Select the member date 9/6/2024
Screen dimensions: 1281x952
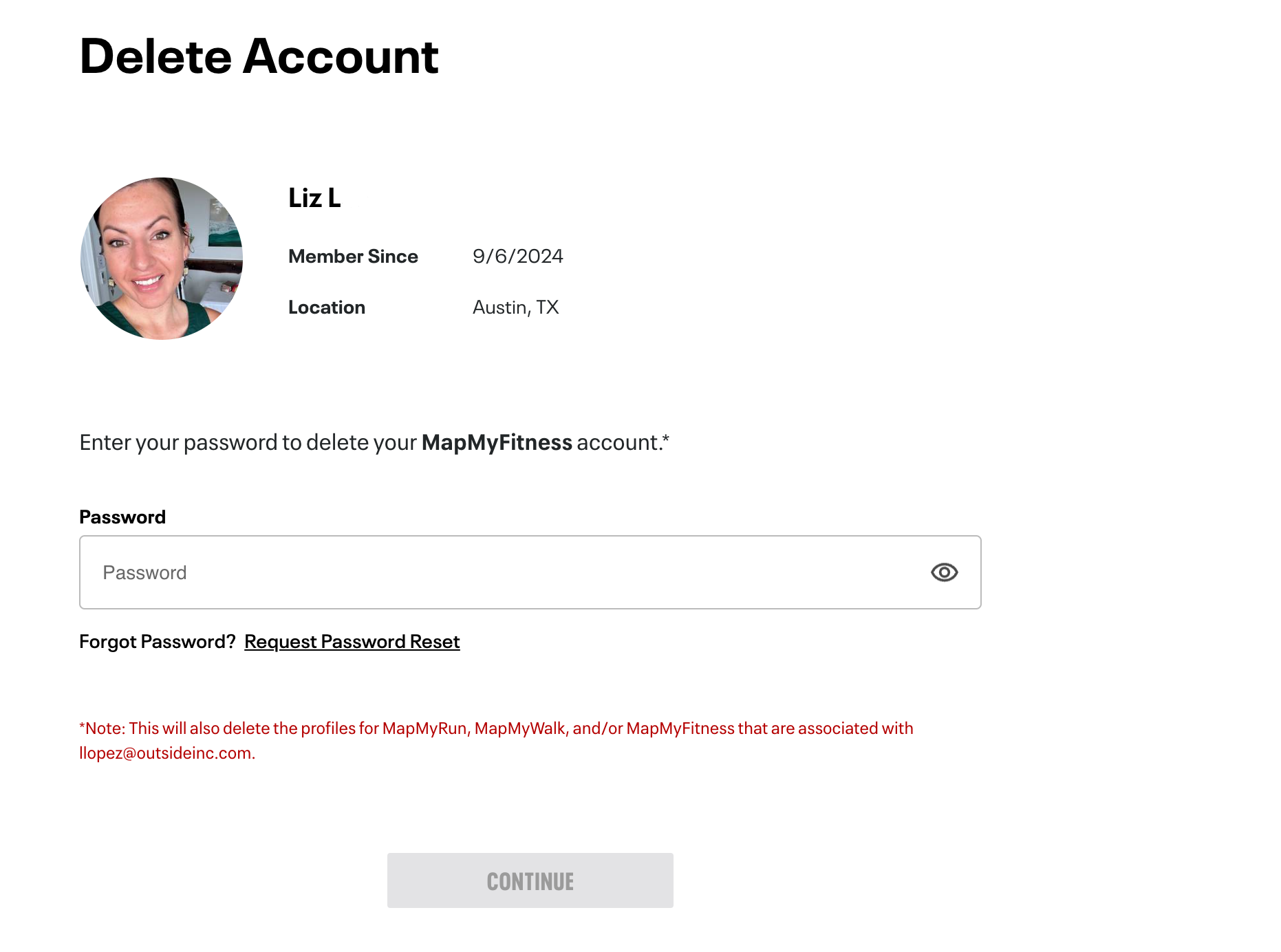coord(517,257)
